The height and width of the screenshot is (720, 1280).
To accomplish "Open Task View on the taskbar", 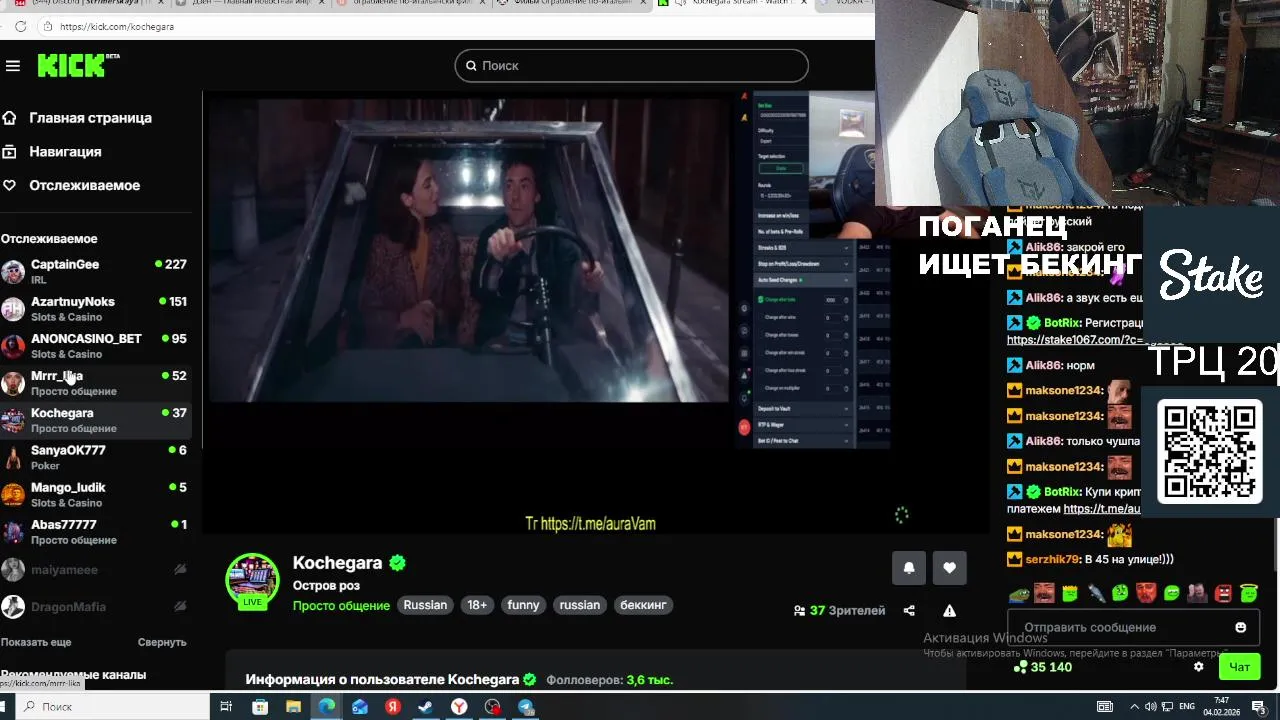I will tap(226, 706).
